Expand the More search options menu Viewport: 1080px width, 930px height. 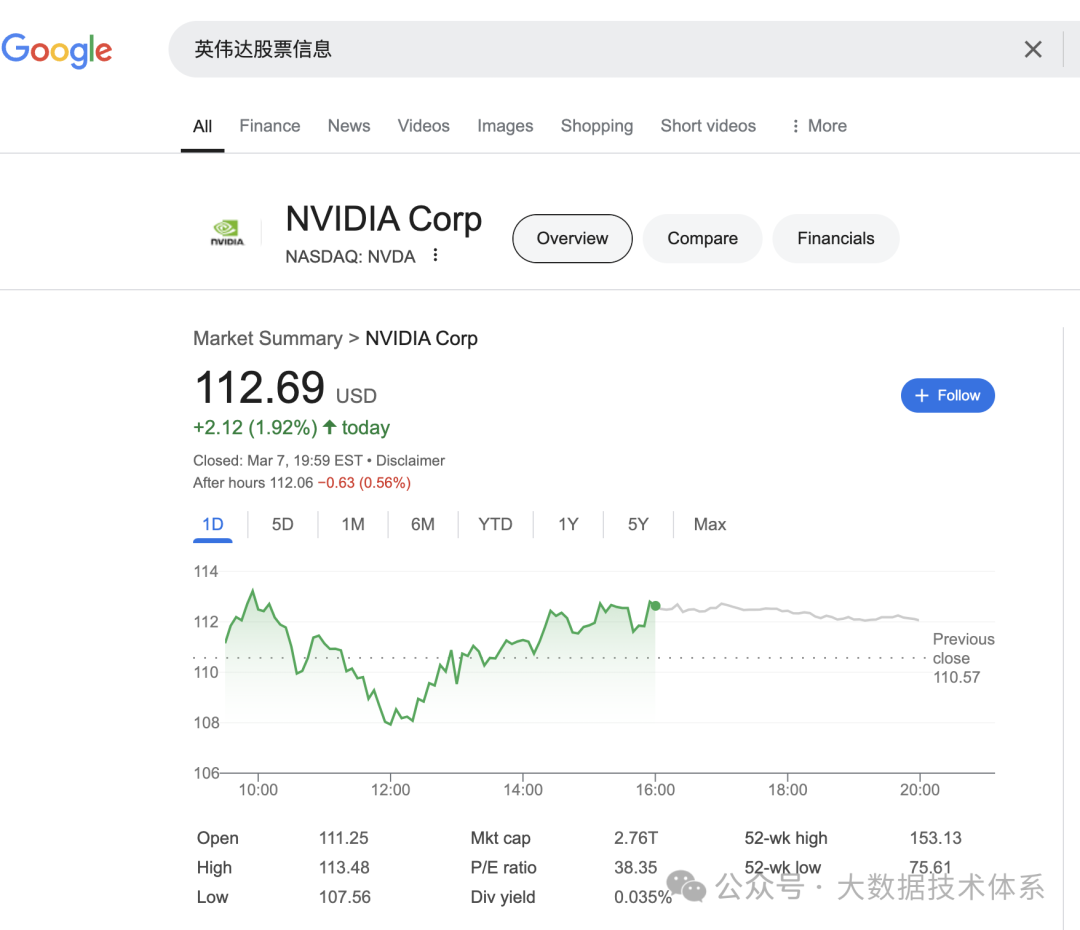pyautogui.click(x=819, y=126)
